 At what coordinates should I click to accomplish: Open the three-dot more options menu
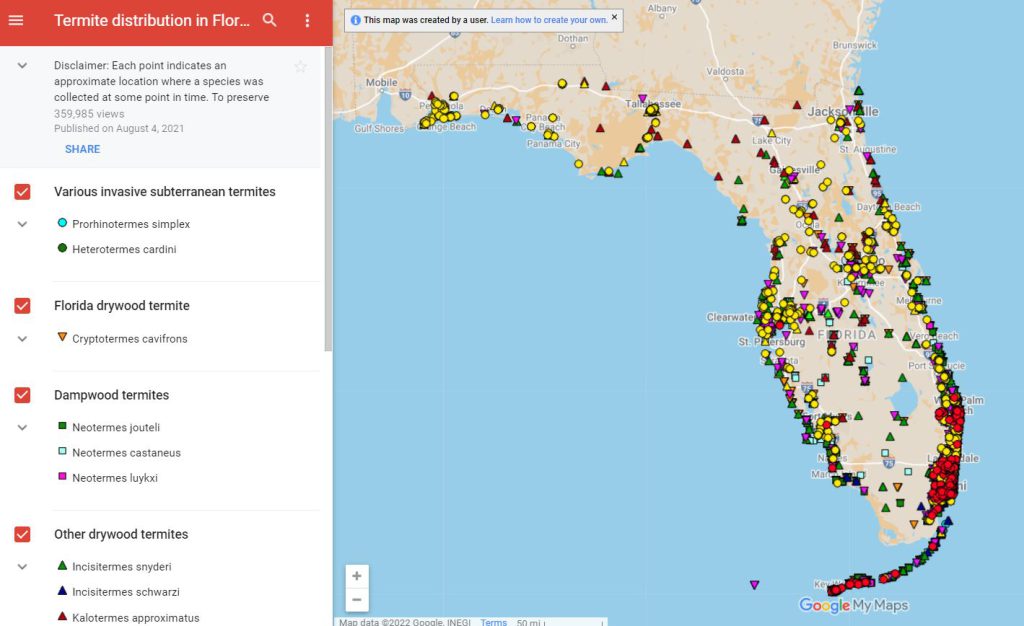tap(307, 20)
